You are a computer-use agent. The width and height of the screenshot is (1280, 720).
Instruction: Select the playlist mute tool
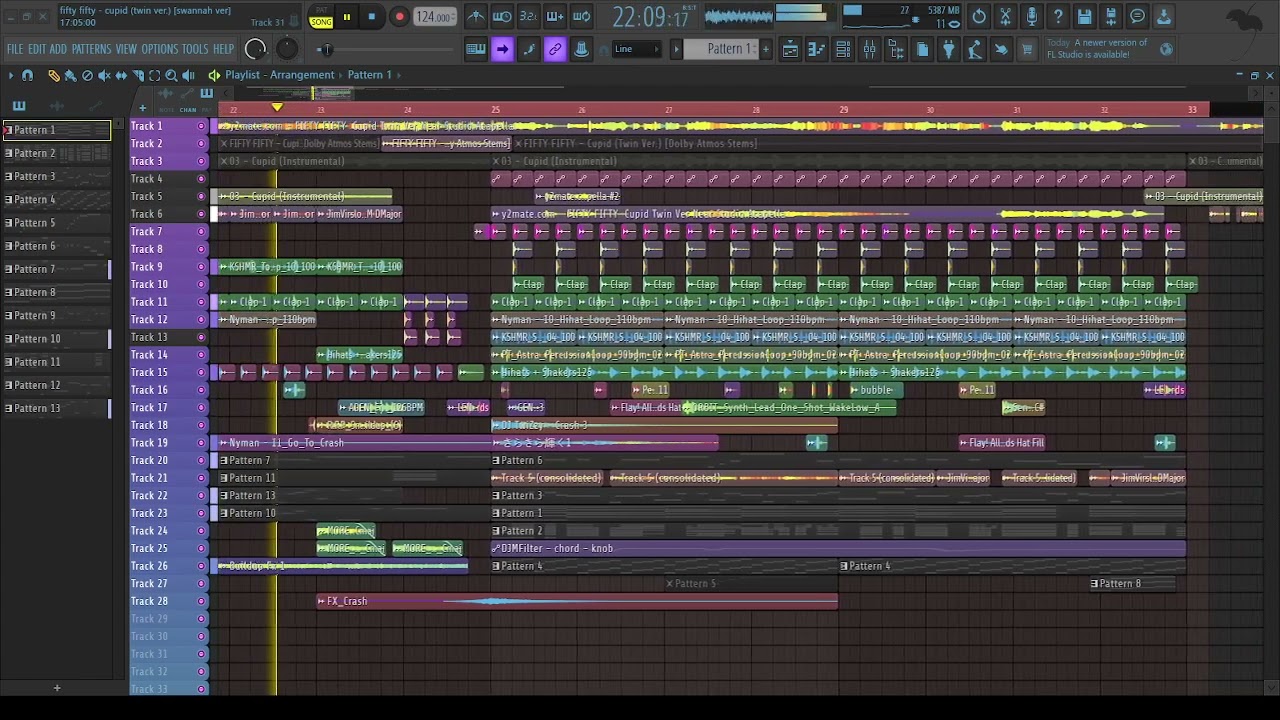click(104, 75)
